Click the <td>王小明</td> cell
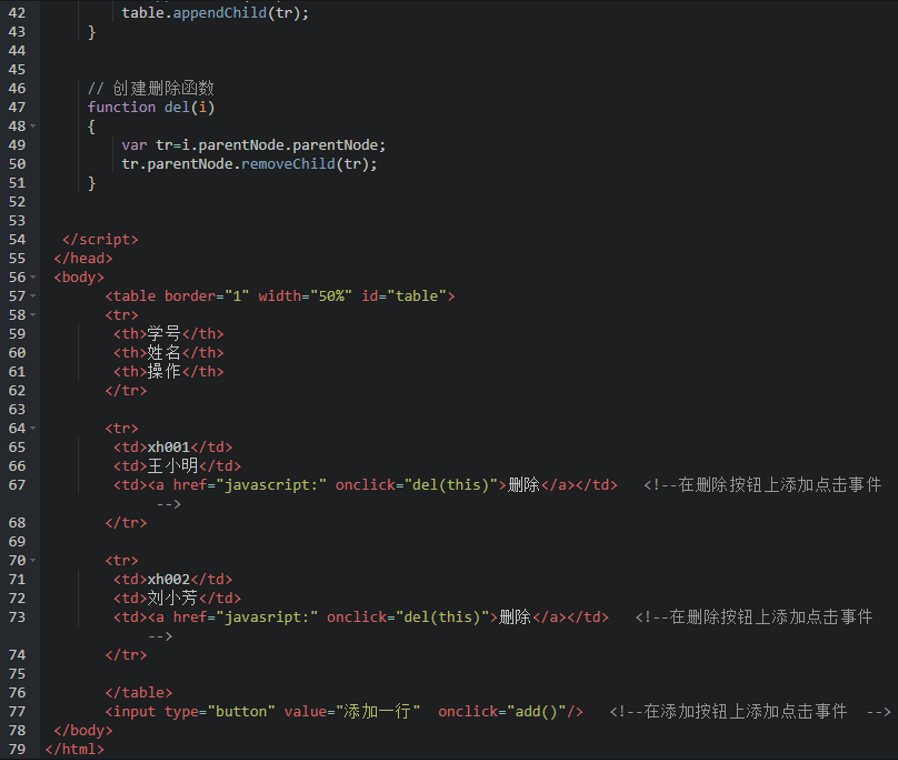Viewport: 898px width, 760px height. coord(177,466)
